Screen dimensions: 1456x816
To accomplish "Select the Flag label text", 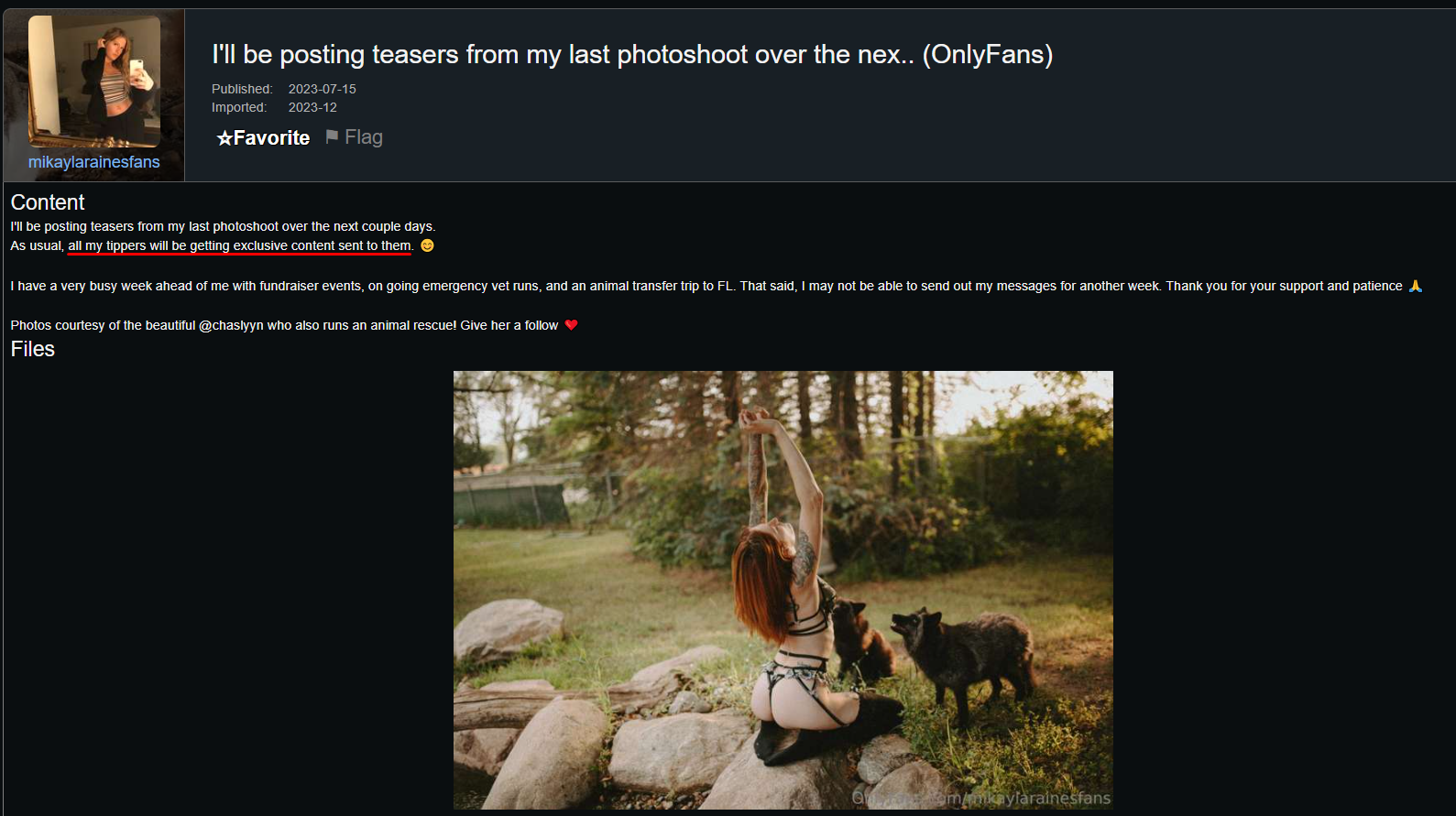I will coord(364,137).
